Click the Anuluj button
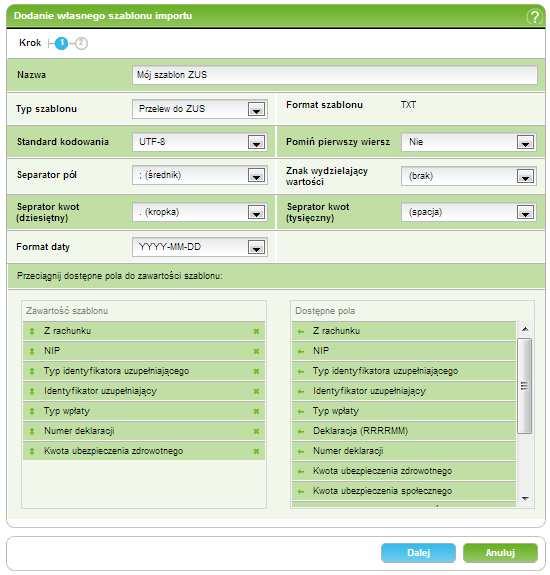This screenshot has height=575, width=550. coord(500,553)
